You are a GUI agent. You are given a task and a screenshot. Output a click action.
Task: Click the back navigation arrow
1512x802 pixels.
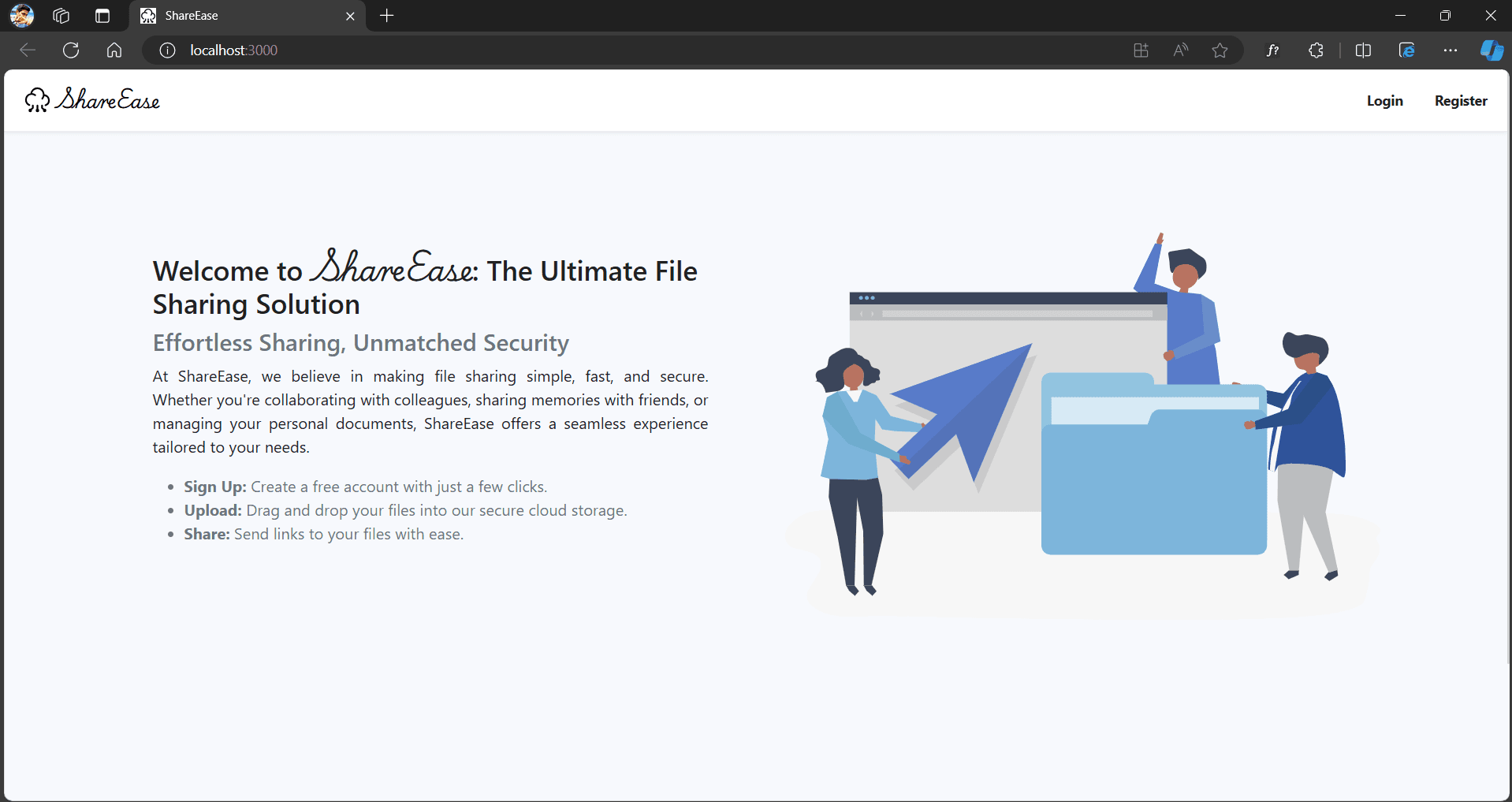coord(28,50)
